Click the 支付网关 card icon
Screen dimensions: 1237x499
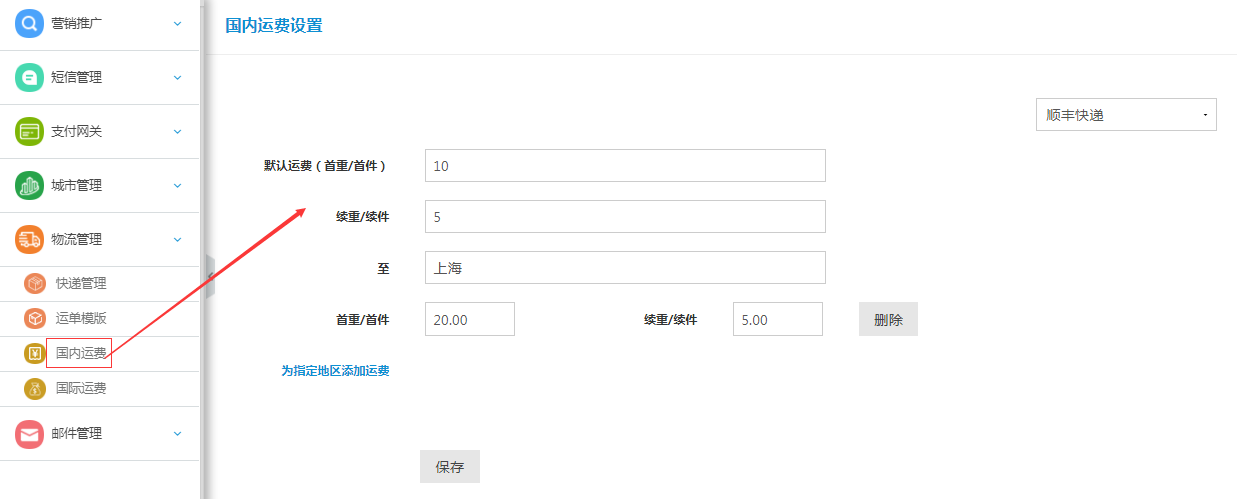[30, 131]
